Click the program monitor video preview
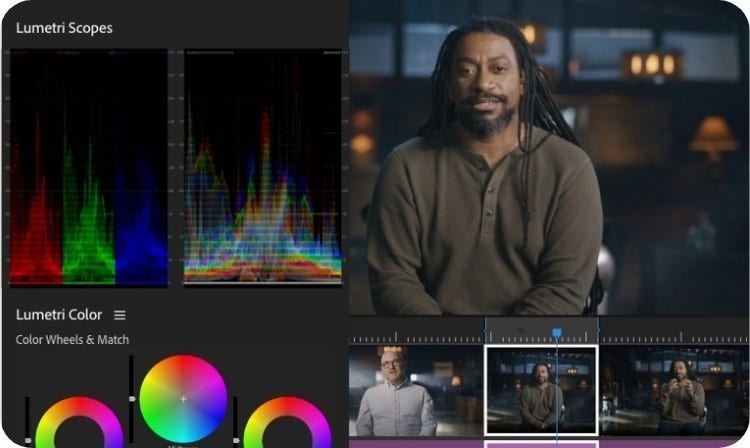 pyautogui.click(x=549, y=158)
